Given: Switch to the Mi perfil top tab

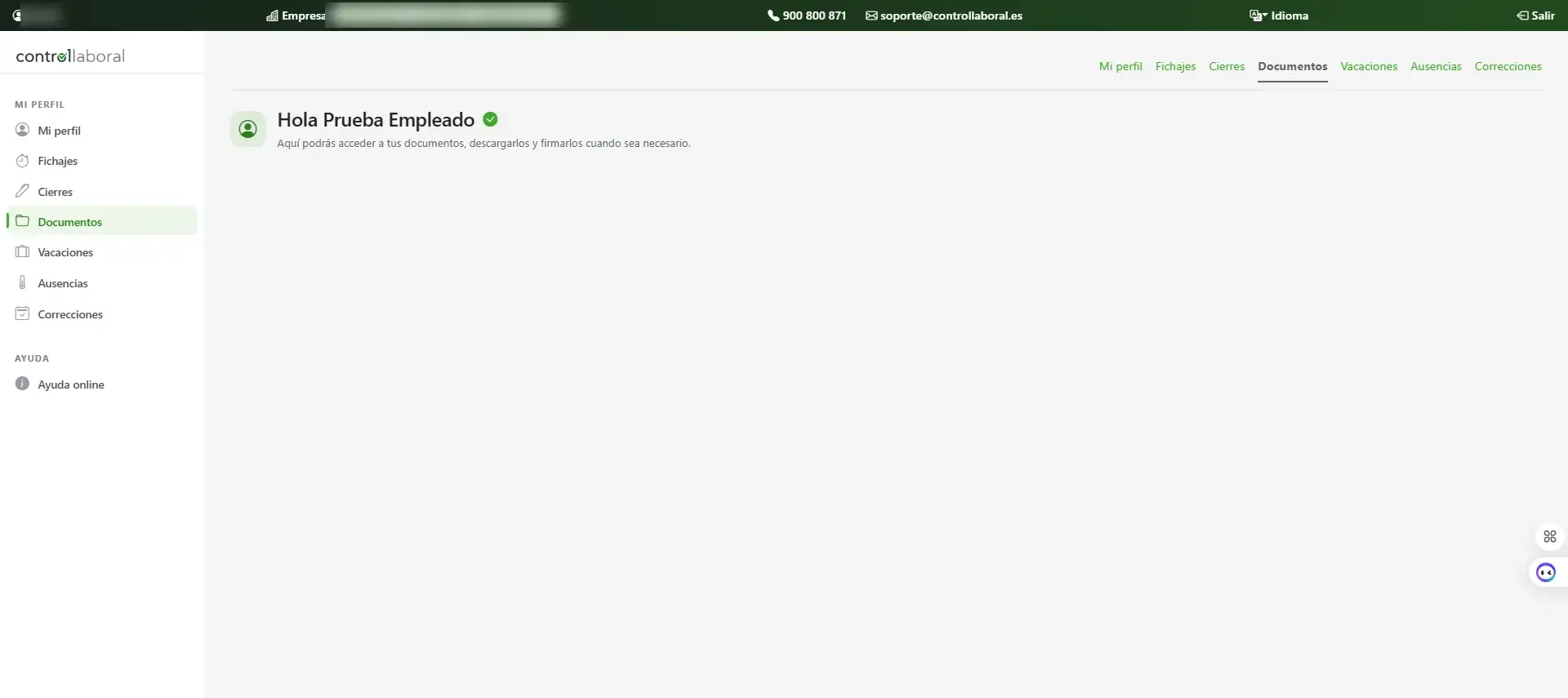Looking at the screenshot, I should point(1120,66).
